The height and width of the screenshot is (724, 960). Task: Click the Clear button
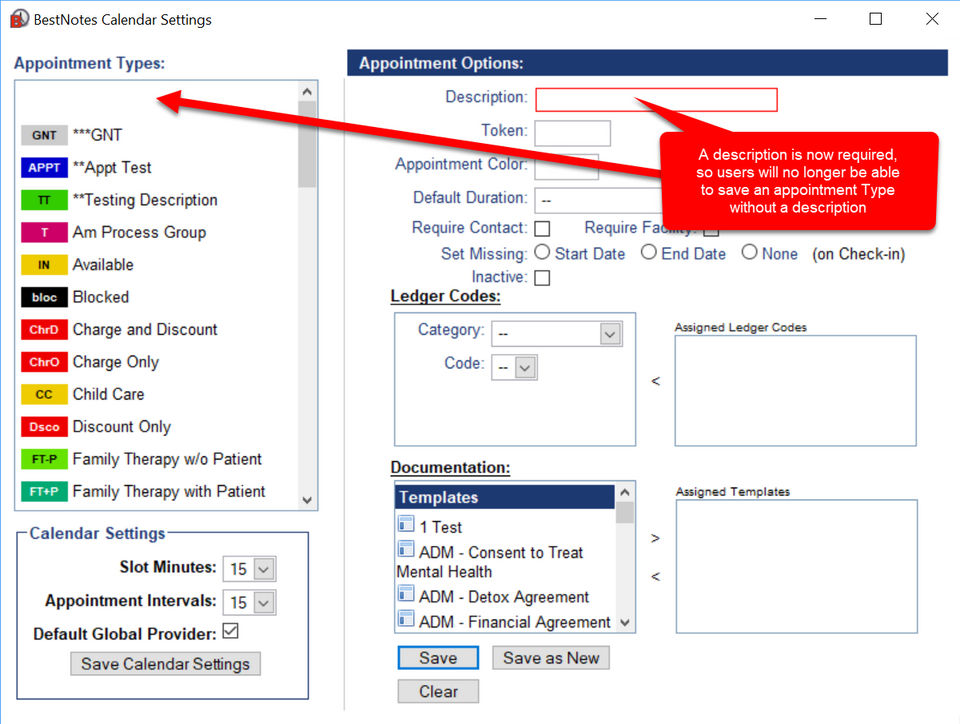click(x=438, y=692)
